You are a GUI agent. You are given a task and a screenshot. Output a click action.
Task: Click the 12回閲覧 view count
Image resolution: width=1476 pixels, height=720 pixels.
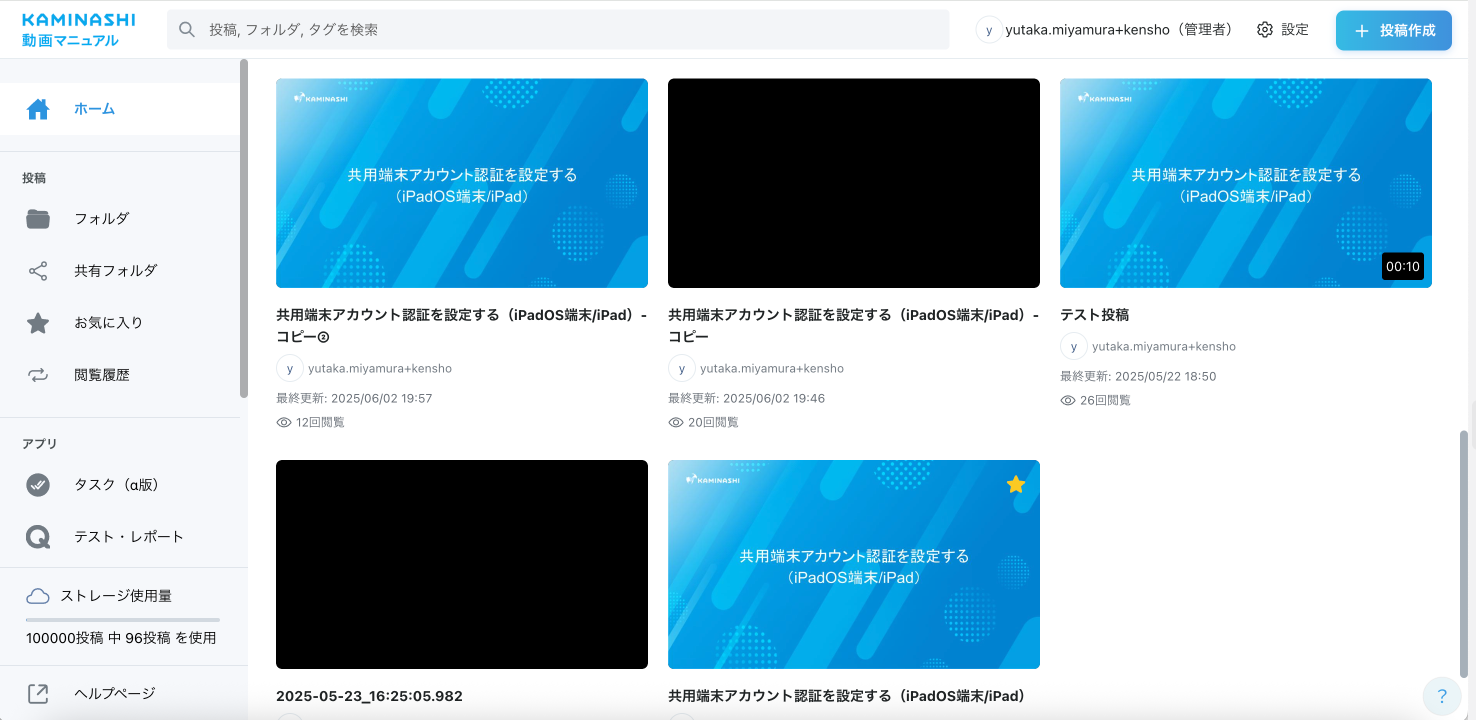pyautogui.click(x=320, y=422)
